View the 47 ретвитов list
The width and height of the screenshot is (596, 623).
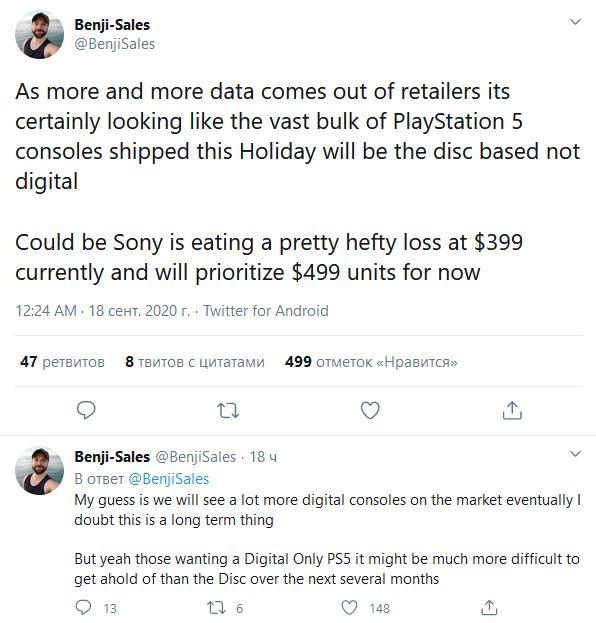pos(62,362)
